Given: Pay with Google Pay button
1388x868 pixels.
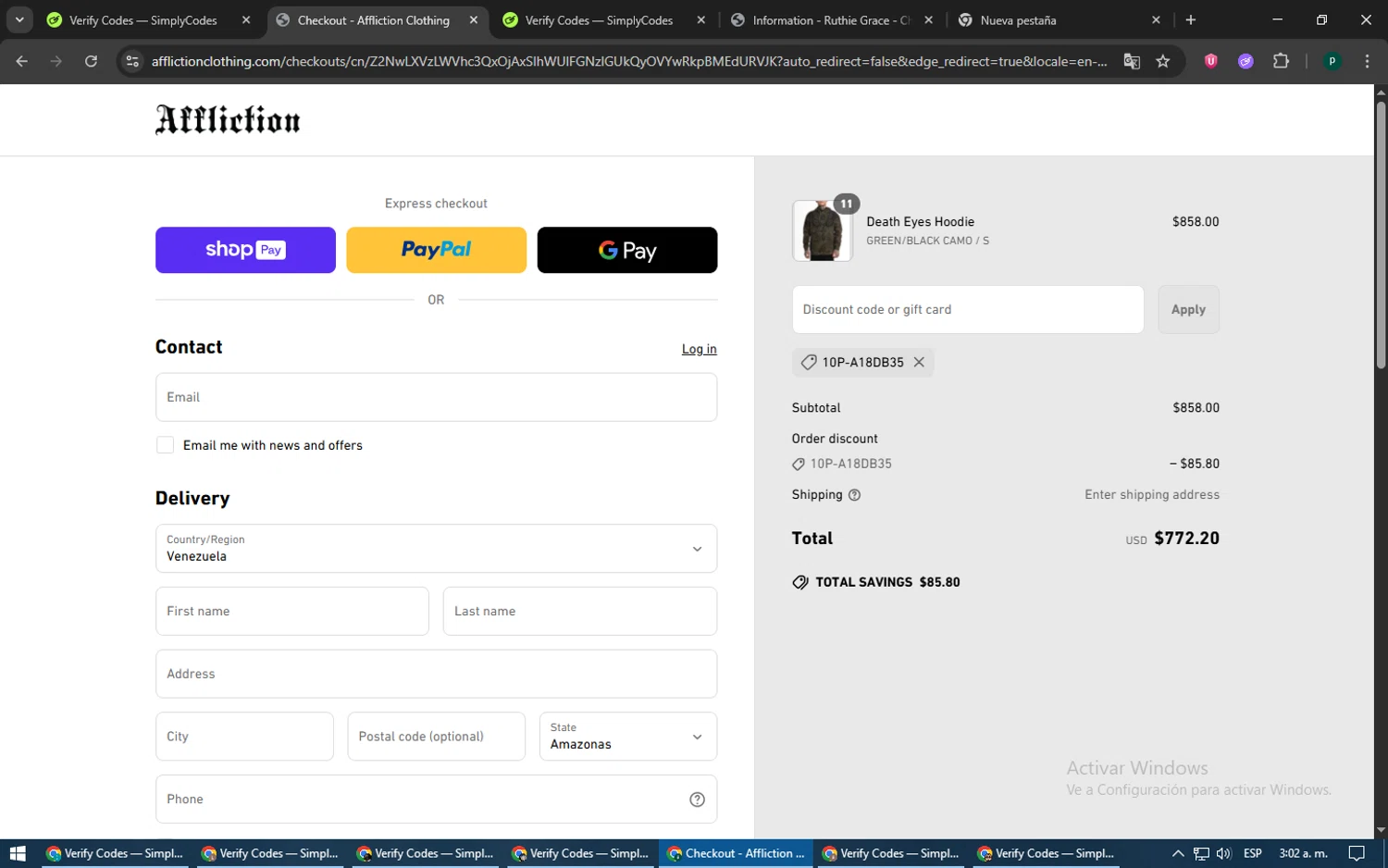Looking at the screenshot, I should 627,250.
